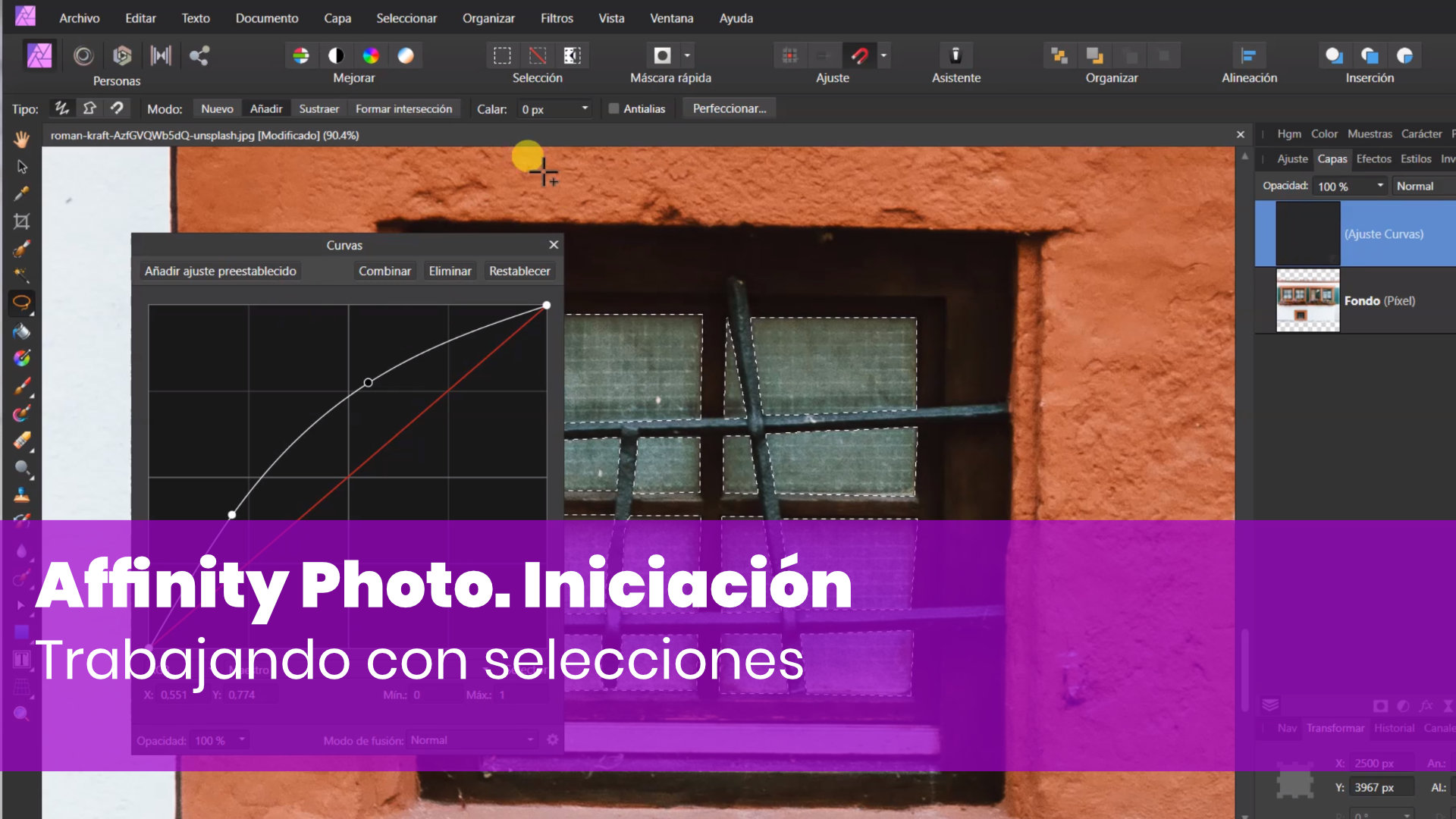Screen dimensions: 1456x819
Task: Switch to the Efectos panel tab
Action: (1373, 158)
